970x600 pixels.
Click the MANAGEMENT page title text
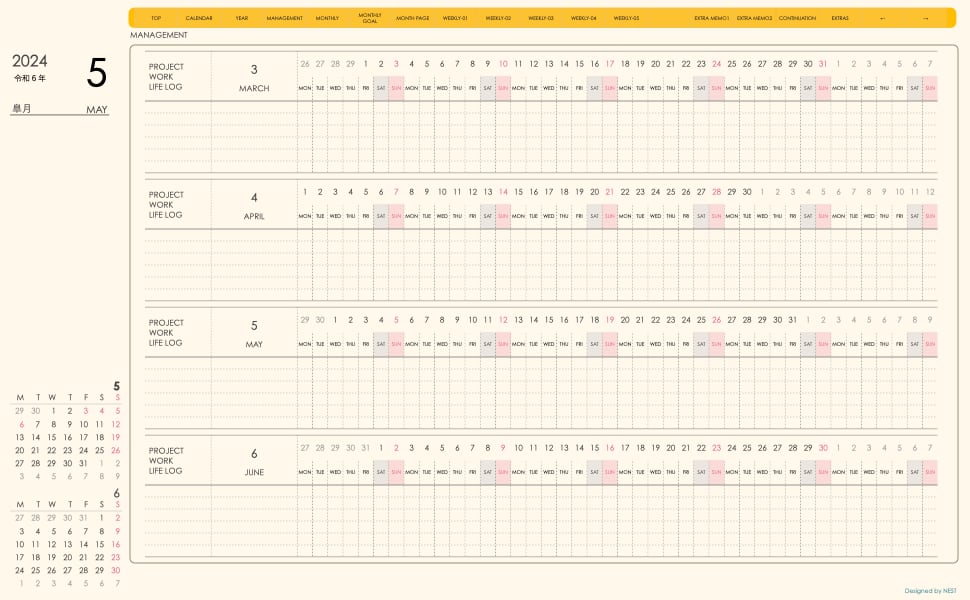coord(158,35)
